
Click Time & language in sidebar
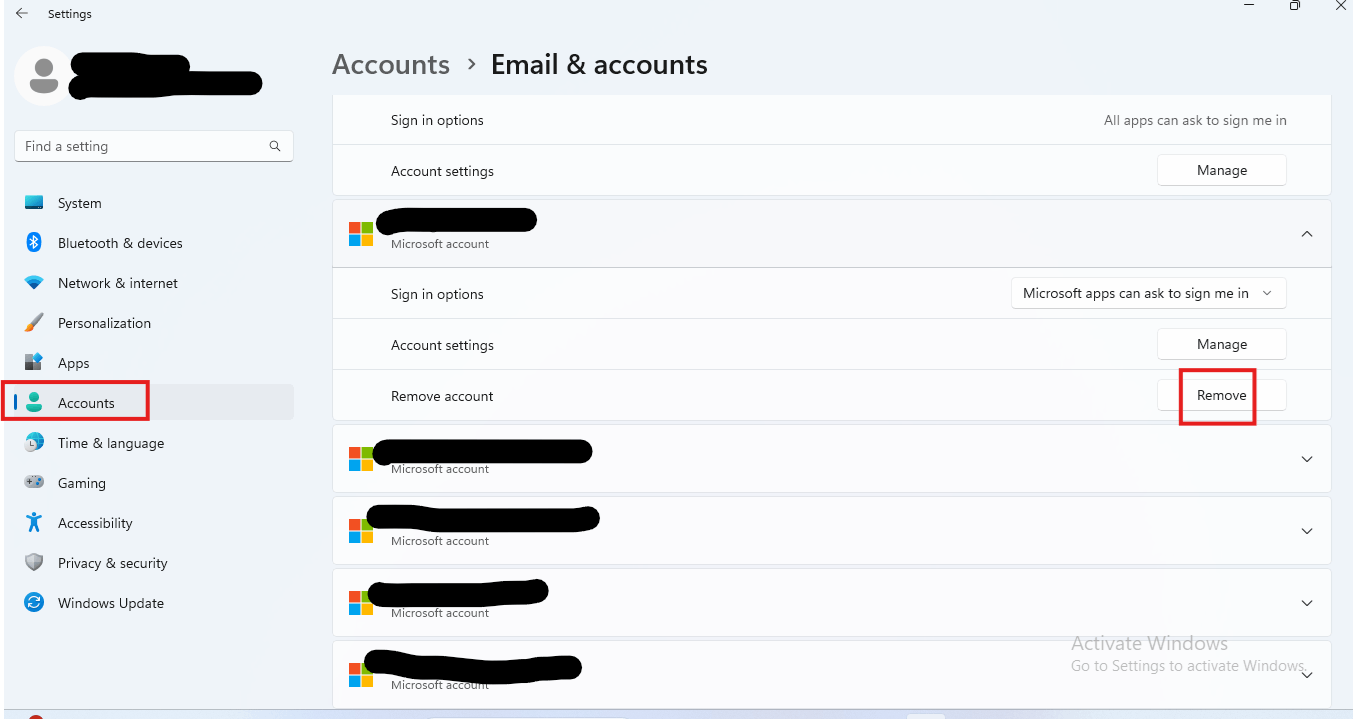click(111, 443)
